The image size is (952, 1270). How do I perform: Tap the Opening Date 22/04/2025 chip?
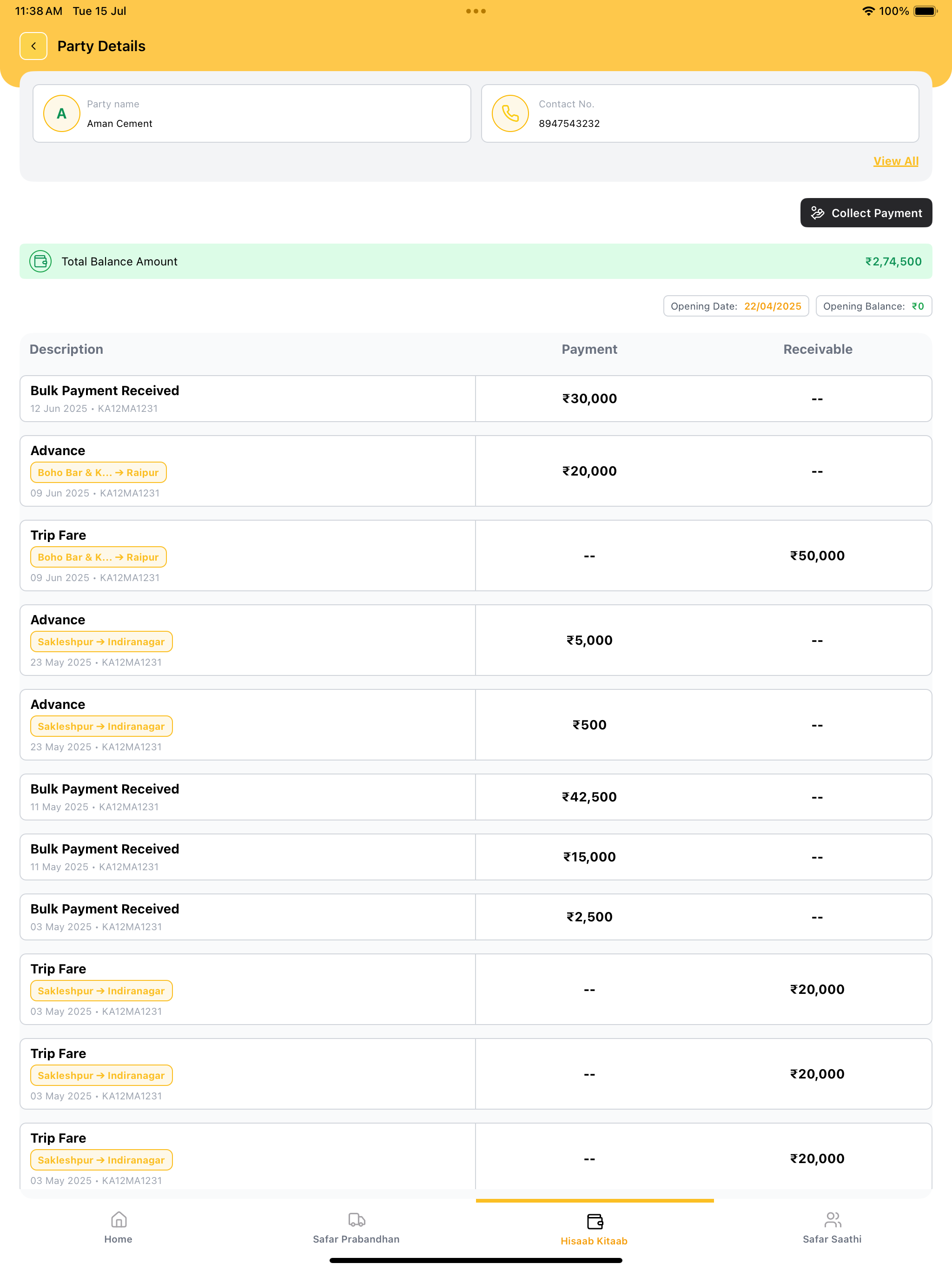[736, 306]
